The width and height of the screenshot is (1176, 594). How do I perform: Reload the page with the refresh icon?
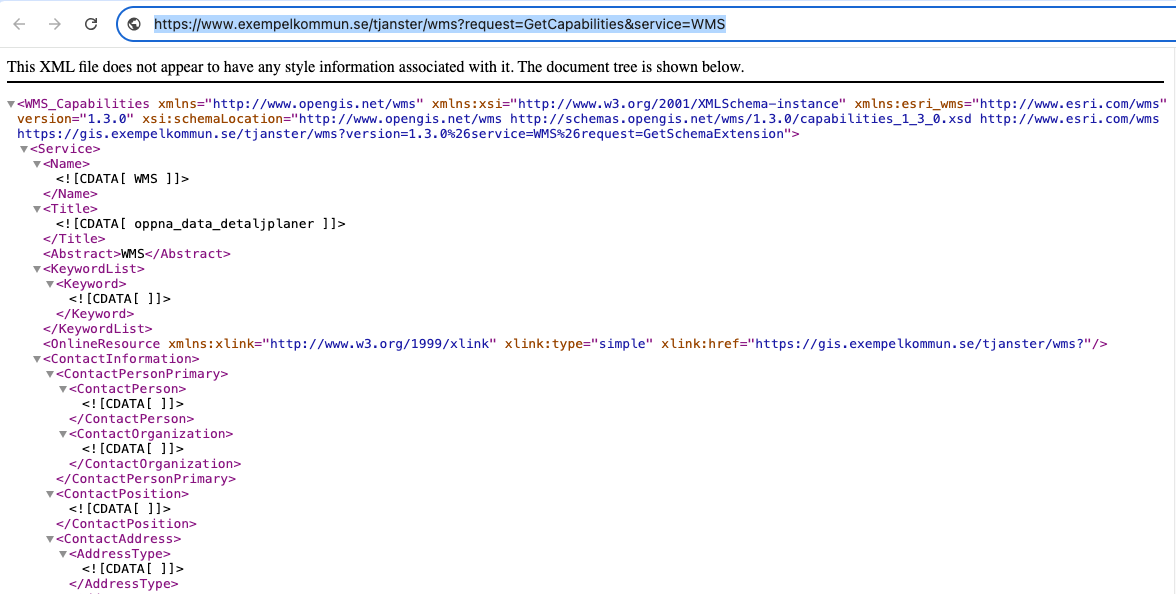point(91,24)
